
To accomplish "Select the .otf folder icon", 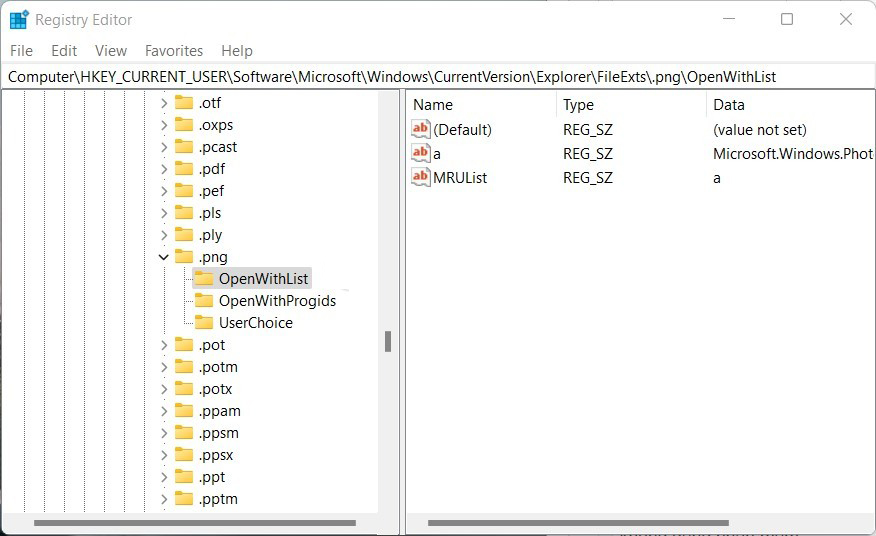I will coord(184,103).
